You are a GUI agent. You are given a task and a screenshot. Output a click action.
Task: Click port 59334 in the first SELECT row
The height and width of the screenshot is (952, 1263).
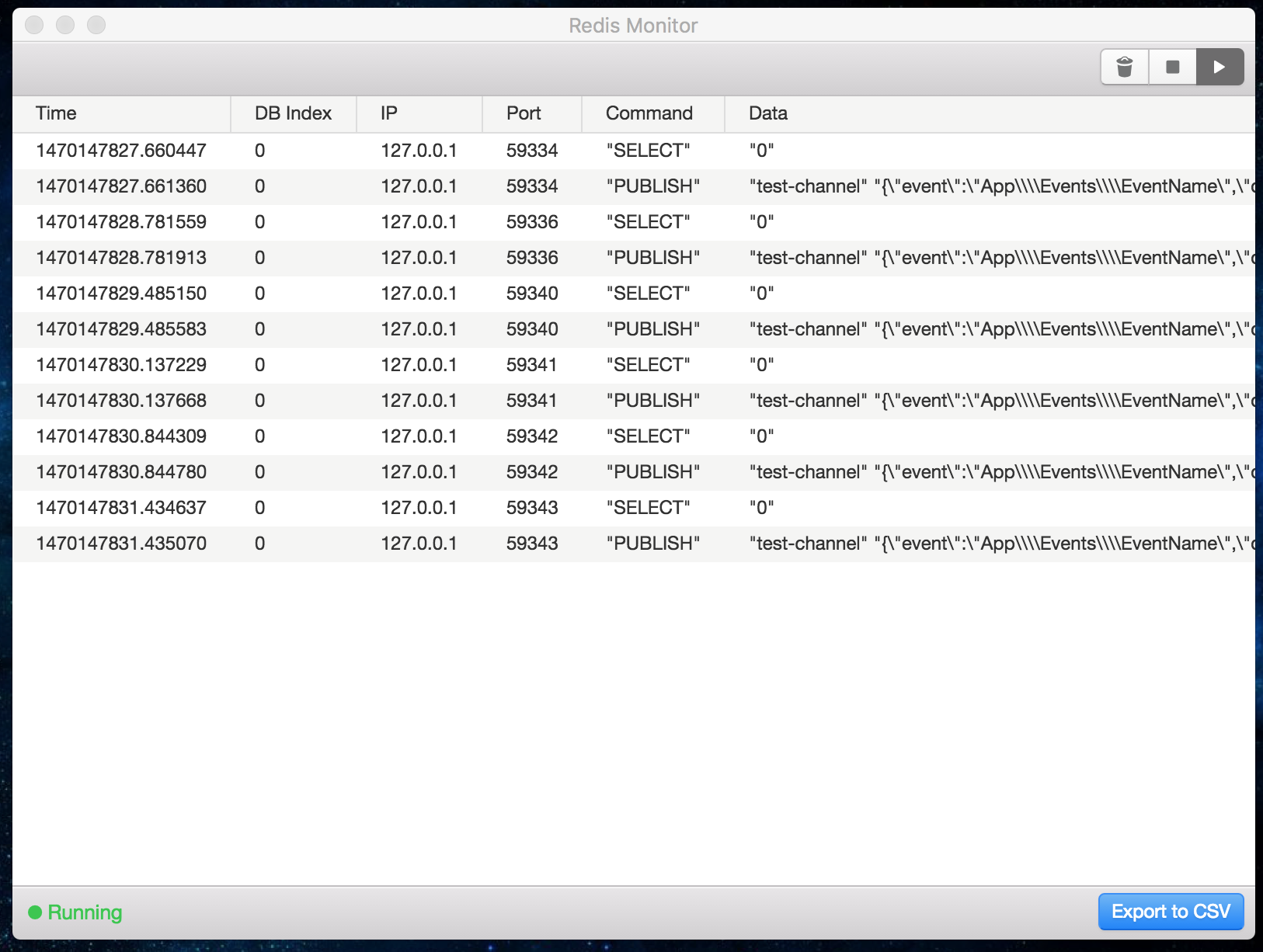coord(532,151)
